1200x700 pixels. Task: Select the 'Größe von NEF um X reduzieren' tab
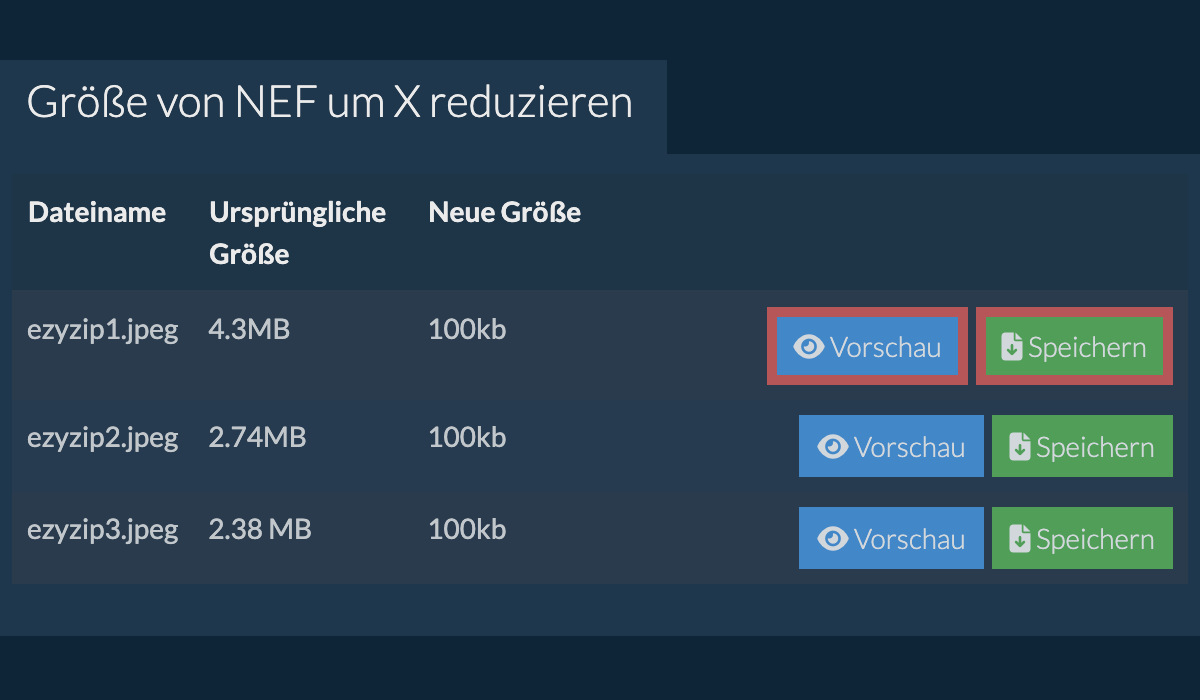[330, 103]
